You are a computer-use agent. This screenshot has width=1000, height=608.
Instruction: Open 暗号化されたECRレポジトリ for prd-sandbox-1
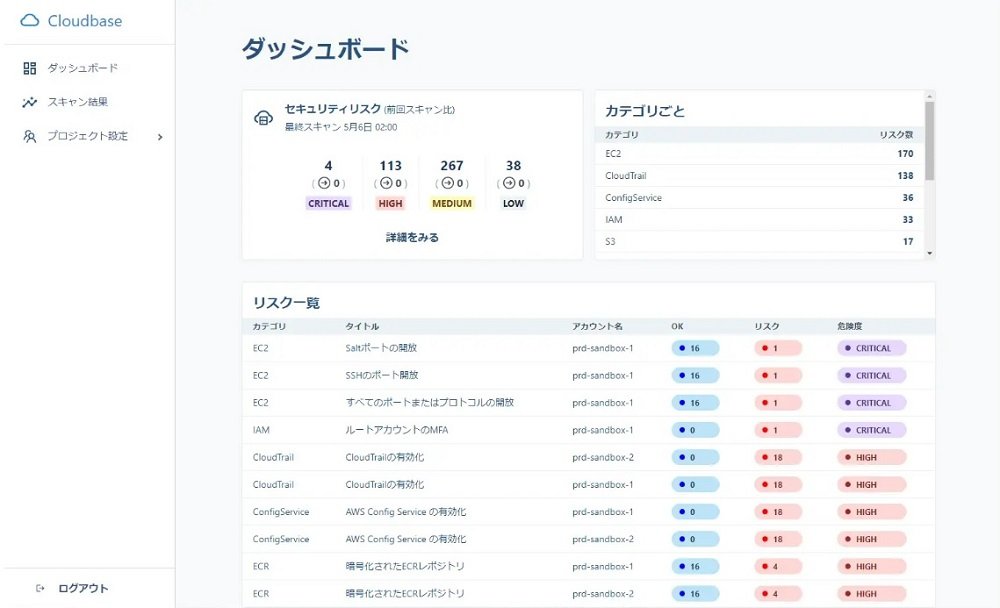(x=404, y=567)
